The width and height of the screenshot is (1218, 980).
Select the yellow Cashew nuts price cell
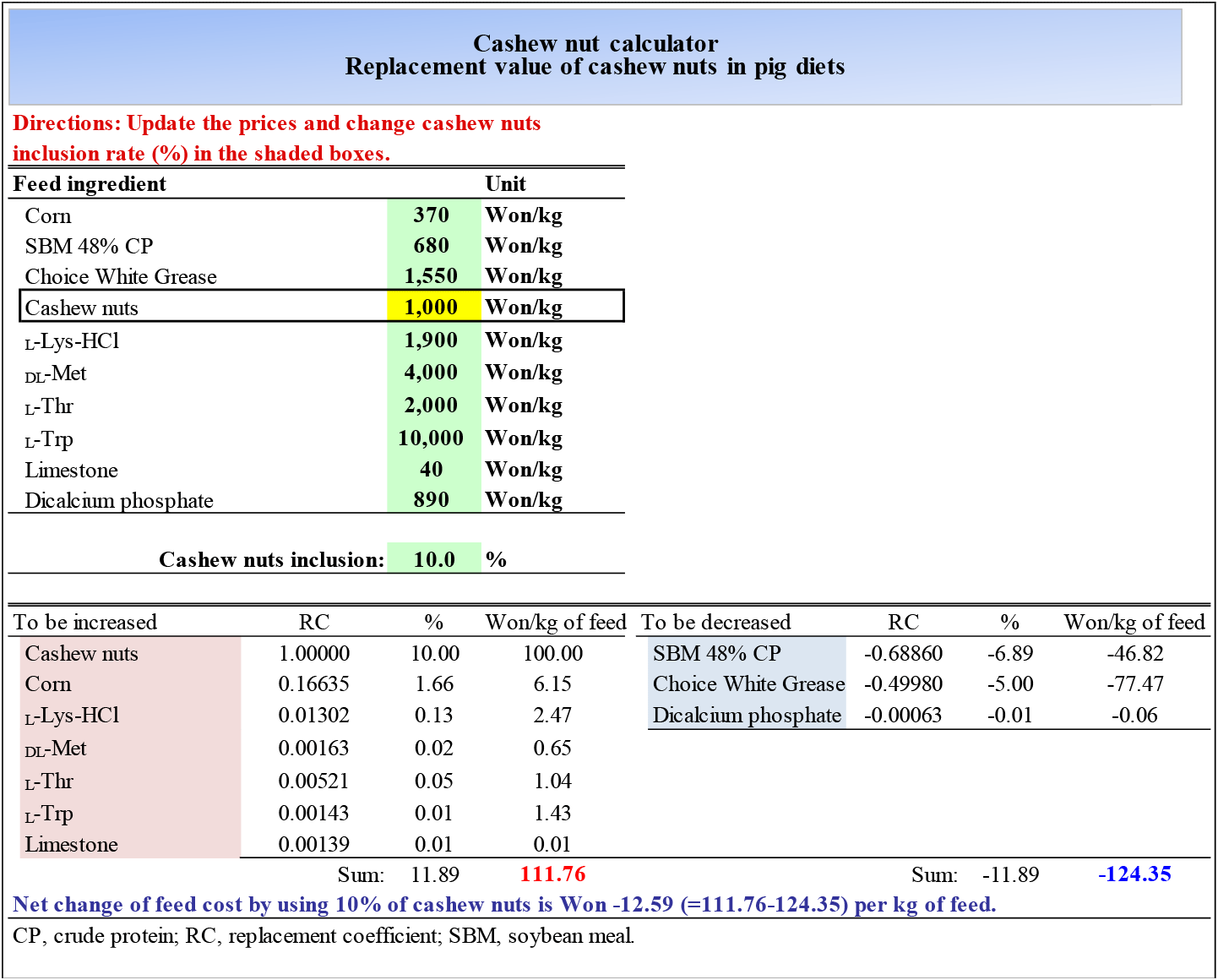432,308
